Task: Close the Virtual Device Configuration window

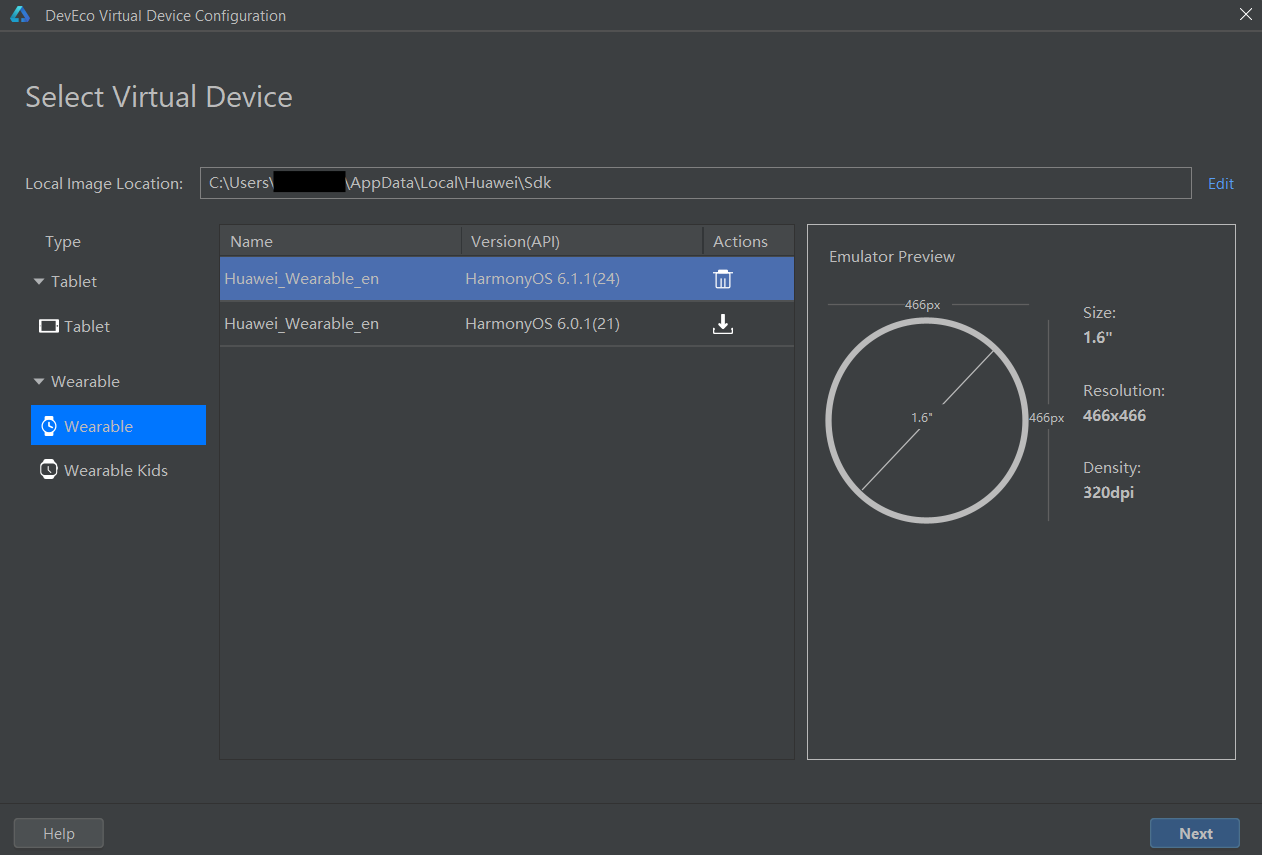Action: (1245, 15)
